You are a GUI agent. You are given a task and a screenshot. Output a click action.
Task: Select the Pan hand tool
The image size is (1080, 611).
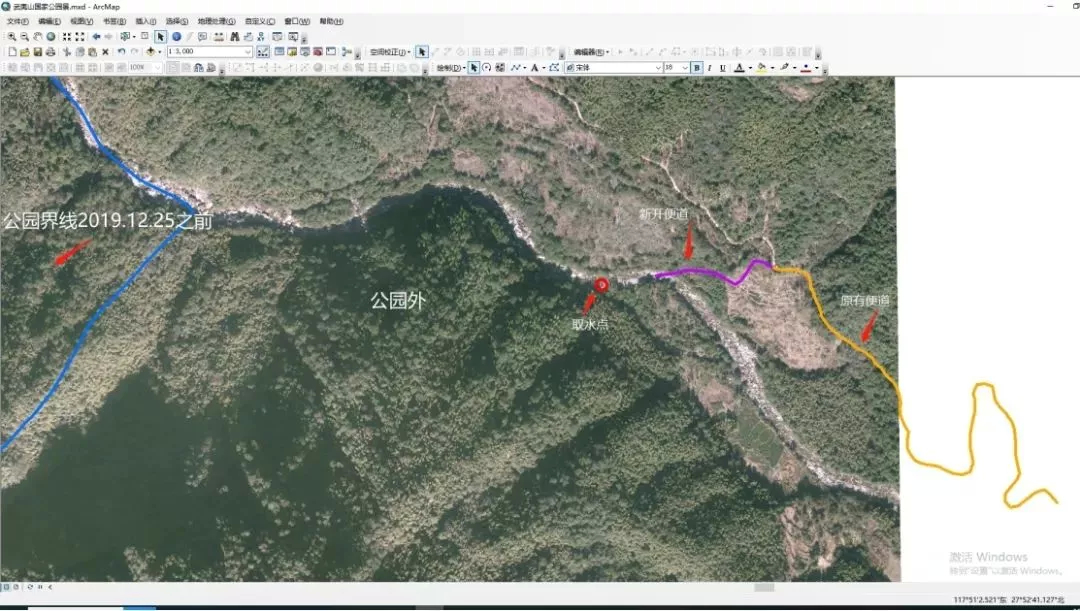[x=38, y=37]
